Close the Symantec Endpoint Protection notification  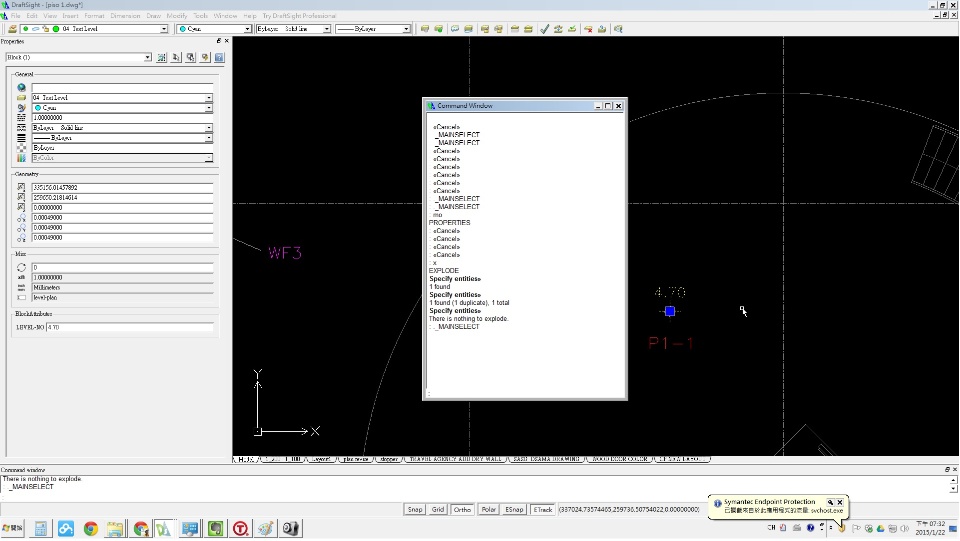[x=840, y=502]
